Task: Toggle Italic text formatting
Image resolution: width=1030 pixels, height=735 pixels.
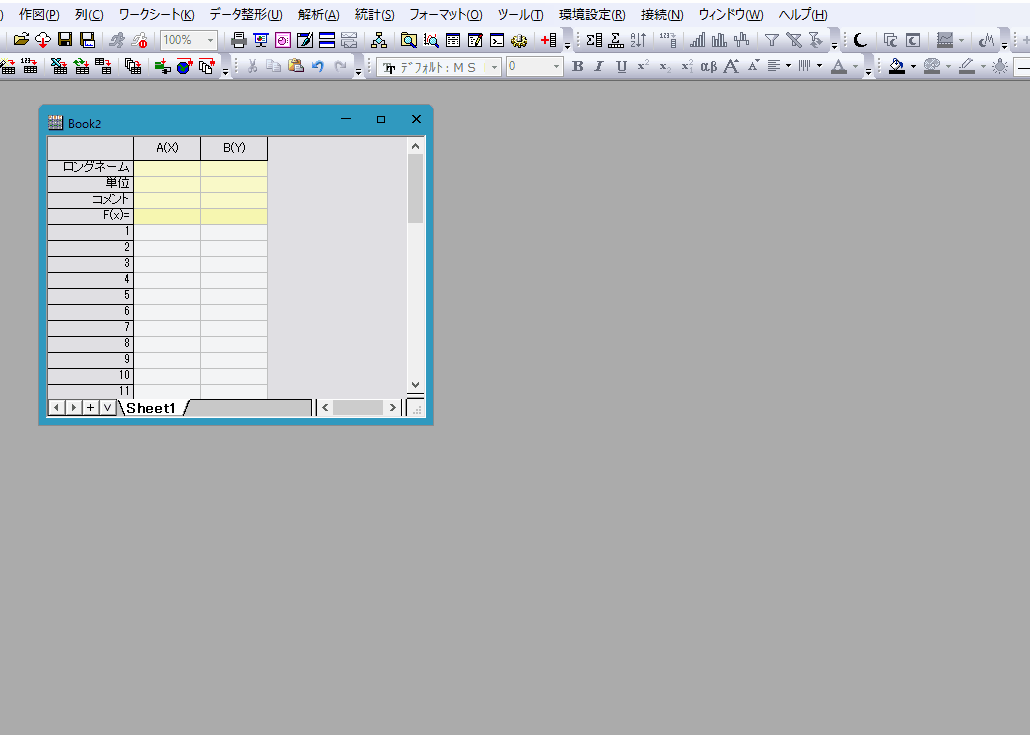Action: 599,66
